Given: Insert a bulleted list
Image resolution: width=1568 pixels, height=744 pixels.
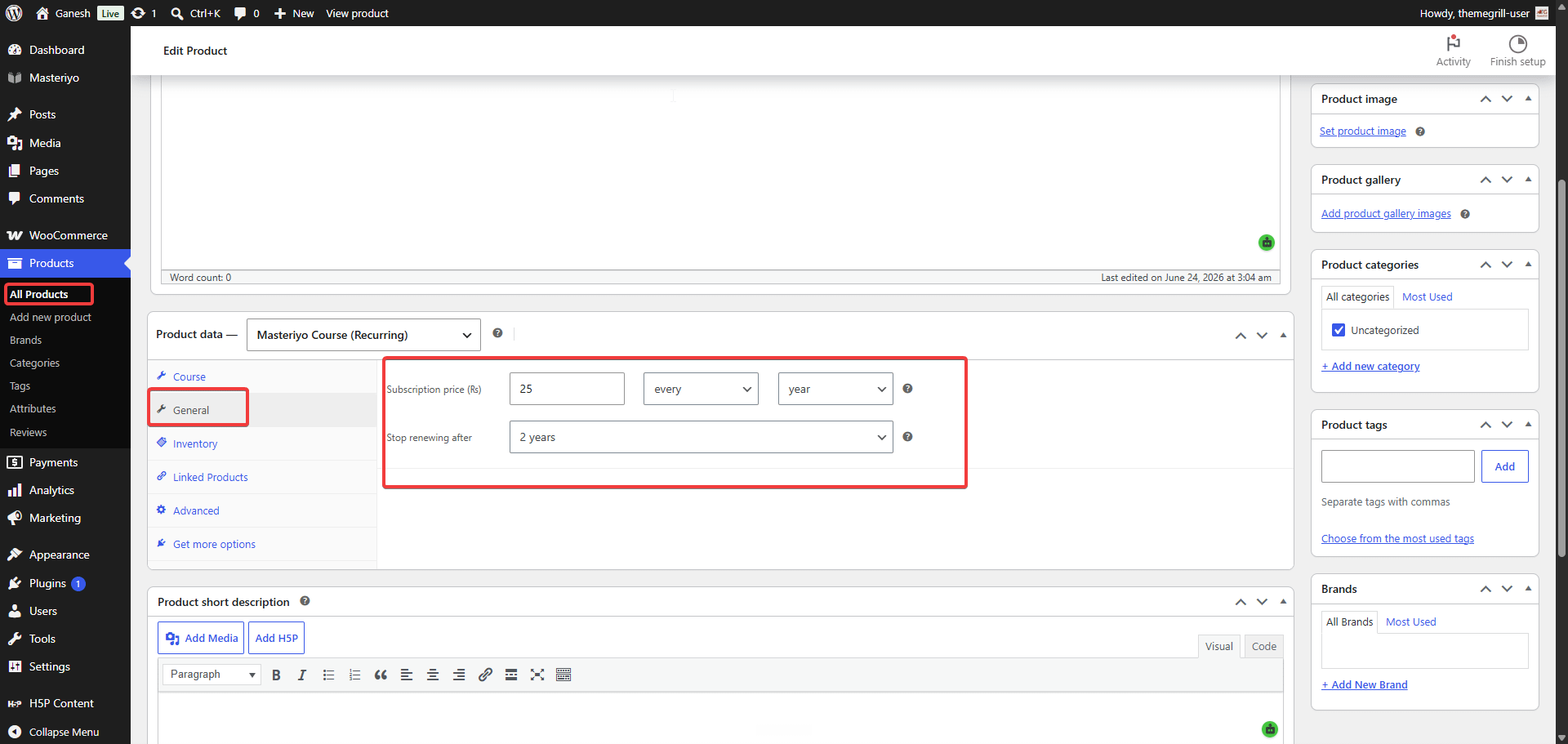Looking at the screenshot, I should 328,675.
